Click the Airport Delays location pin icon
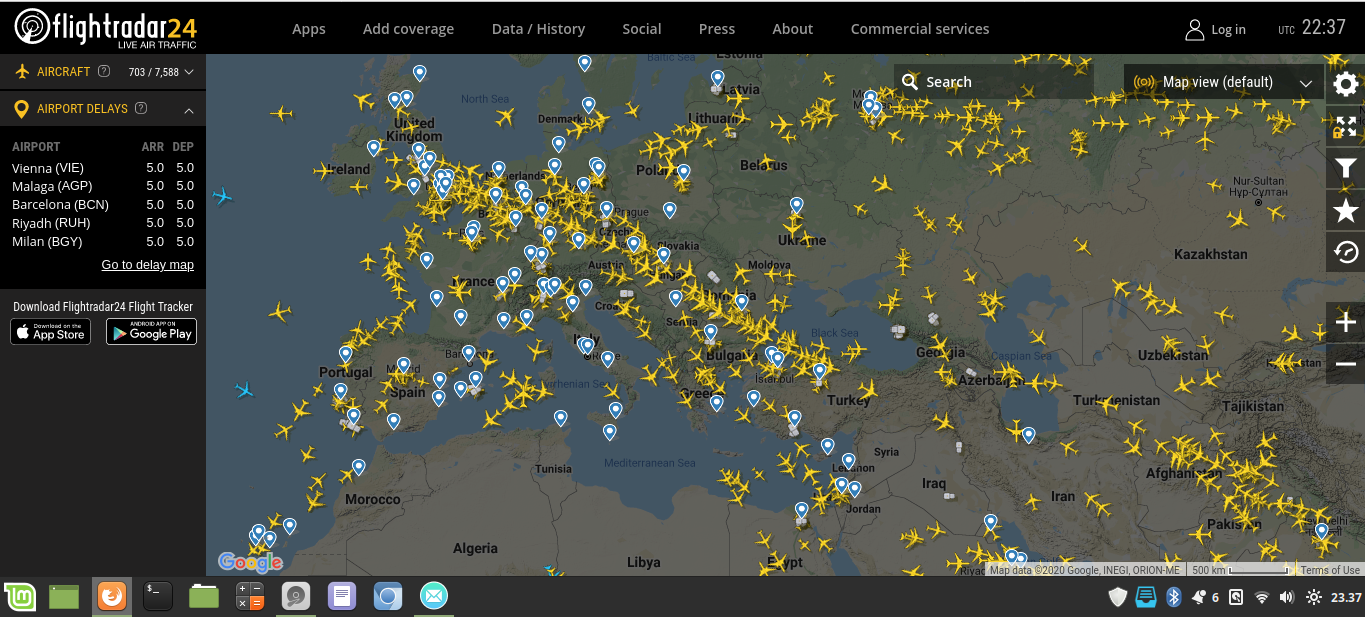Viewport: 1365px width, 617px height. pyautogui.click(x=21, y=108)
